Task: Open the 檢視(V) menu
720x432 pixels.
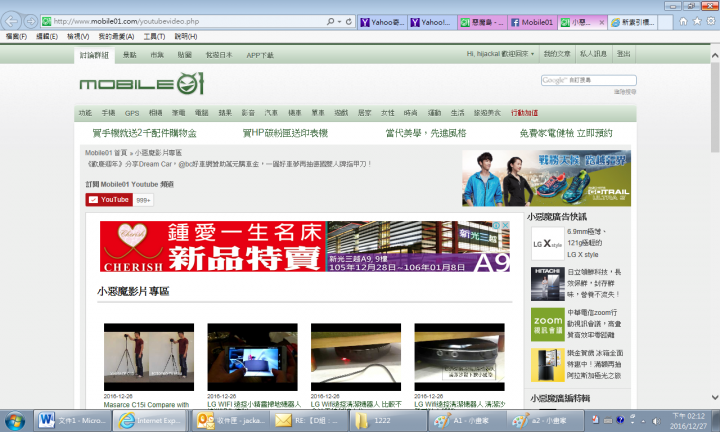Action: pos(78,36)
